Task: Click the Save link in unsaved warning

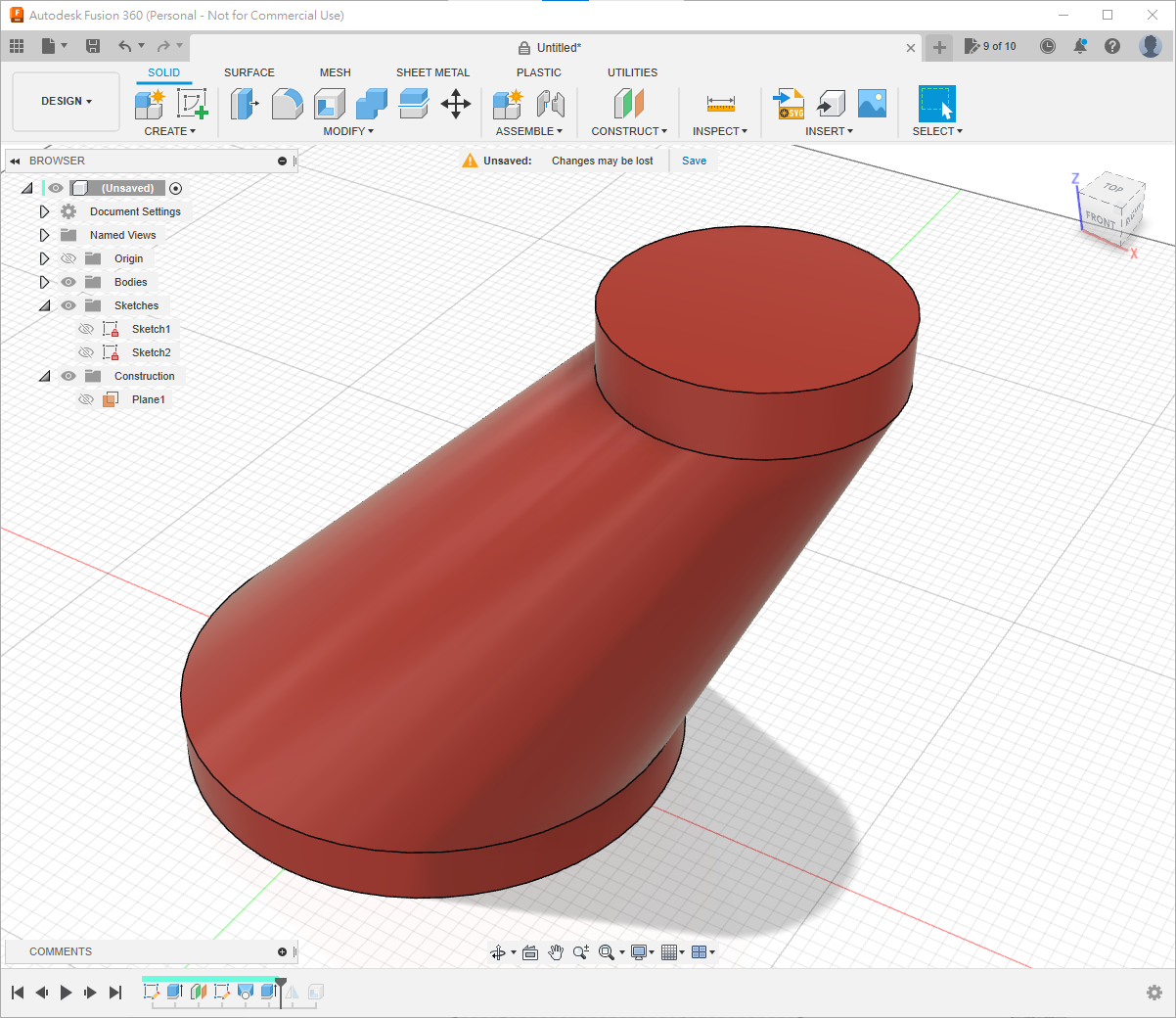Action: (x=694, y=161)
